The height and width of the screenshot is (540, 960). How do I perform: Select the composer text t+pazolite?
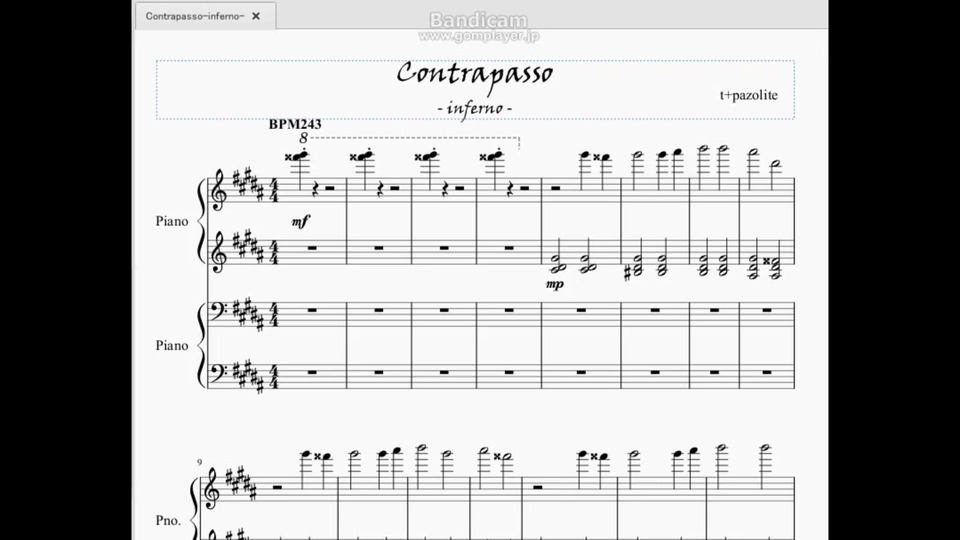pyautogui.click(x=748, y=96)
